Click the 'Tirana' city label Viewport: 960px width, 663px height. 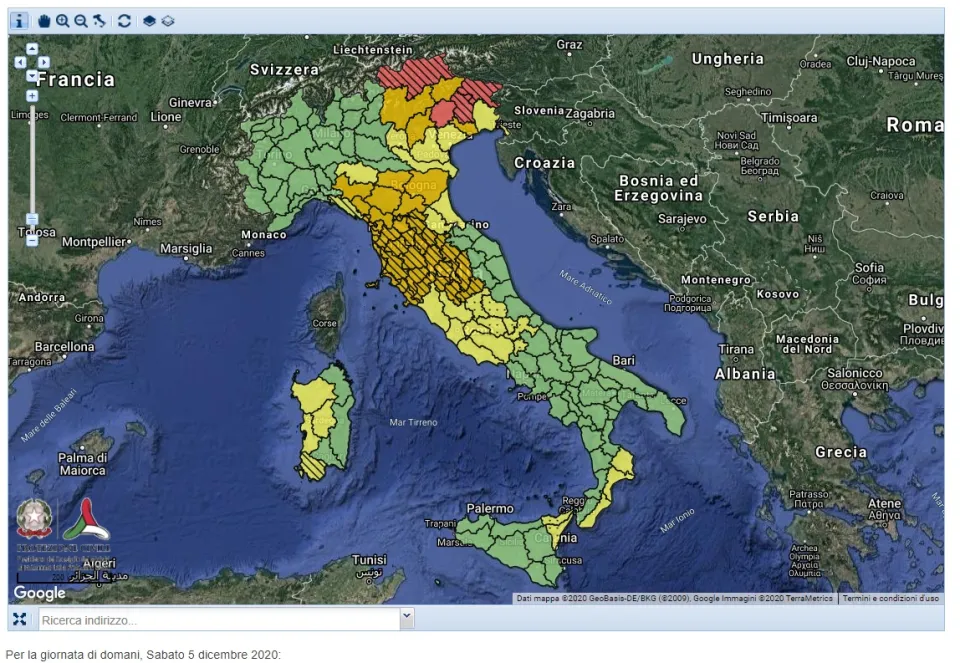coord(735,349)
